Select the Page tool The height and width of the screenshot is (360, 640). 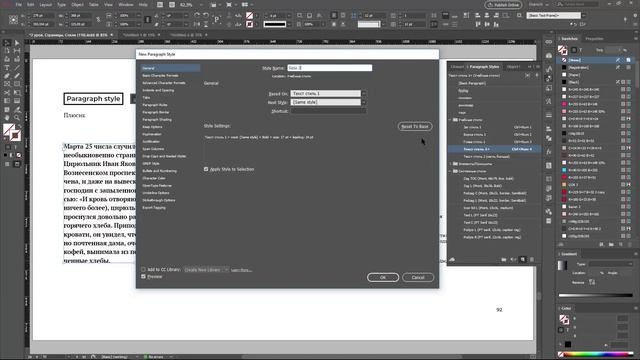tap(7, 51)
